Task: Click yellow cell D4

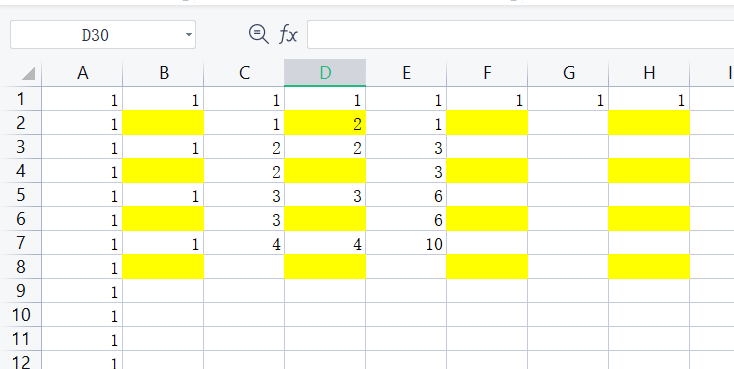Action: pos(325,170)
